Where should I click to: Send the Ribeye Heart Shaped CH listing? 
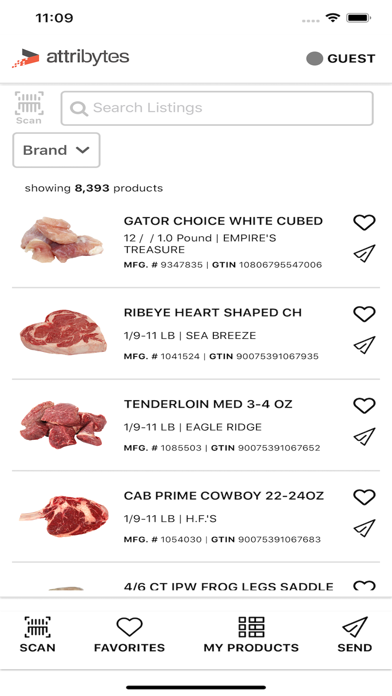(x=364, y=345)
